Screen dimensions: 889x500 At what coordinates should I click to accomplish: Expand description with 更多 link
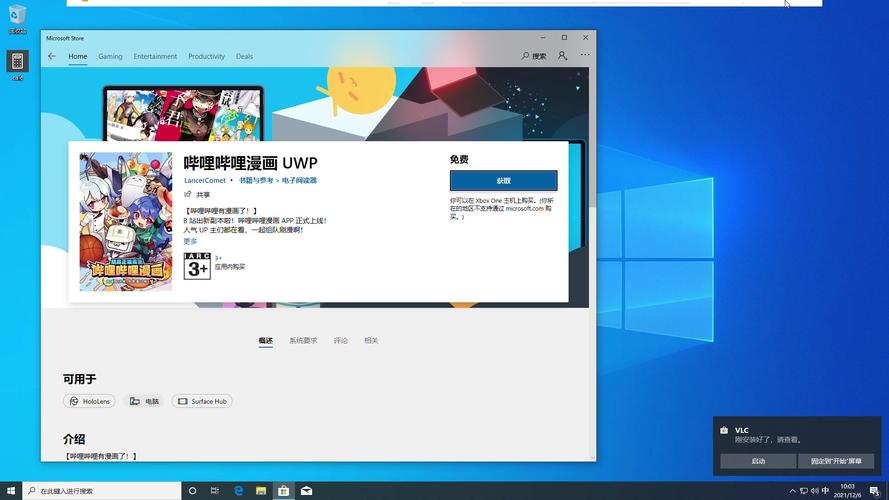coord(190,241)
